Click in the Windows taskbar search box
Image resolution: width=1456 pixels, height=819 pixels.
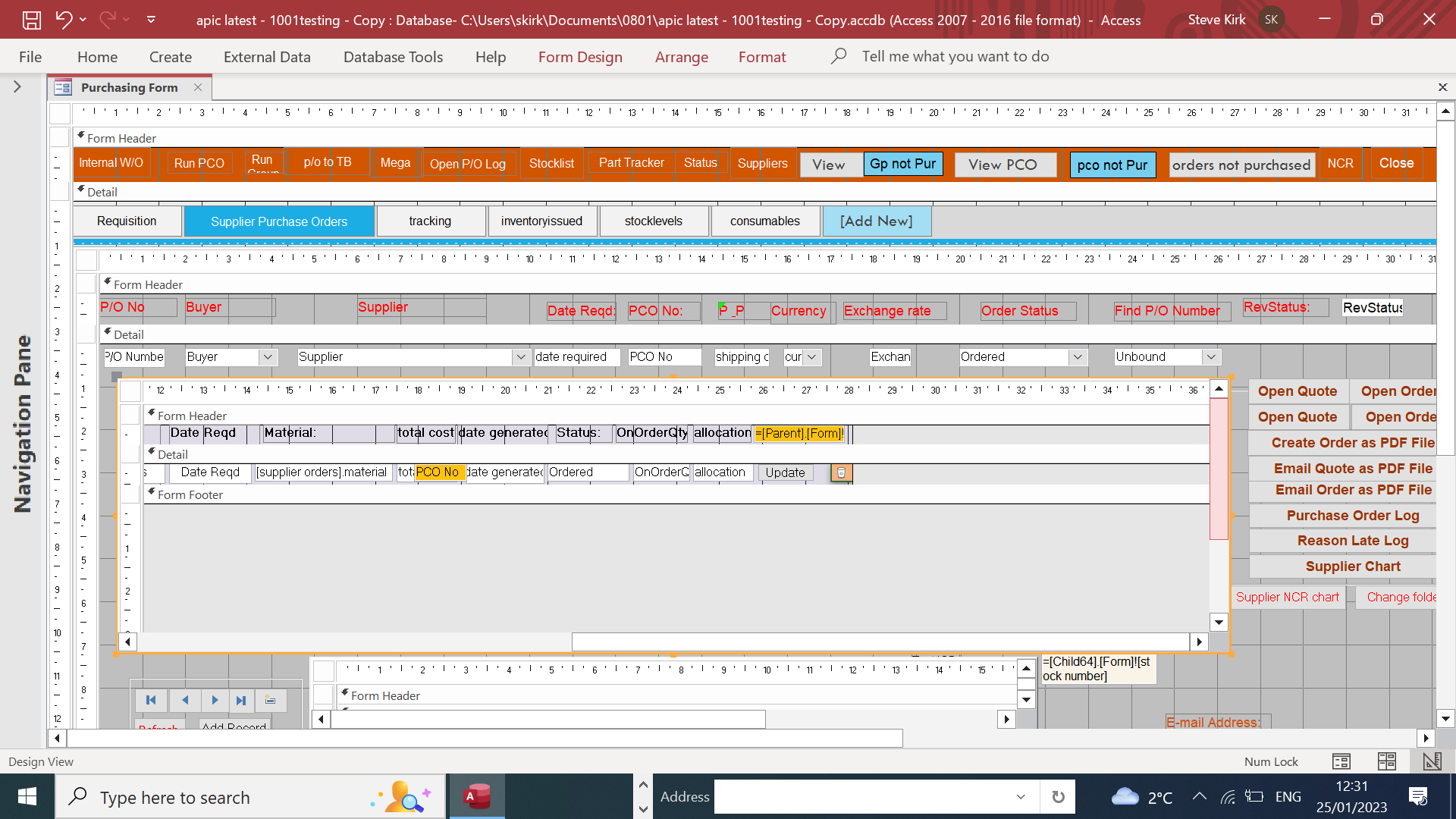(x=250, y=797)
